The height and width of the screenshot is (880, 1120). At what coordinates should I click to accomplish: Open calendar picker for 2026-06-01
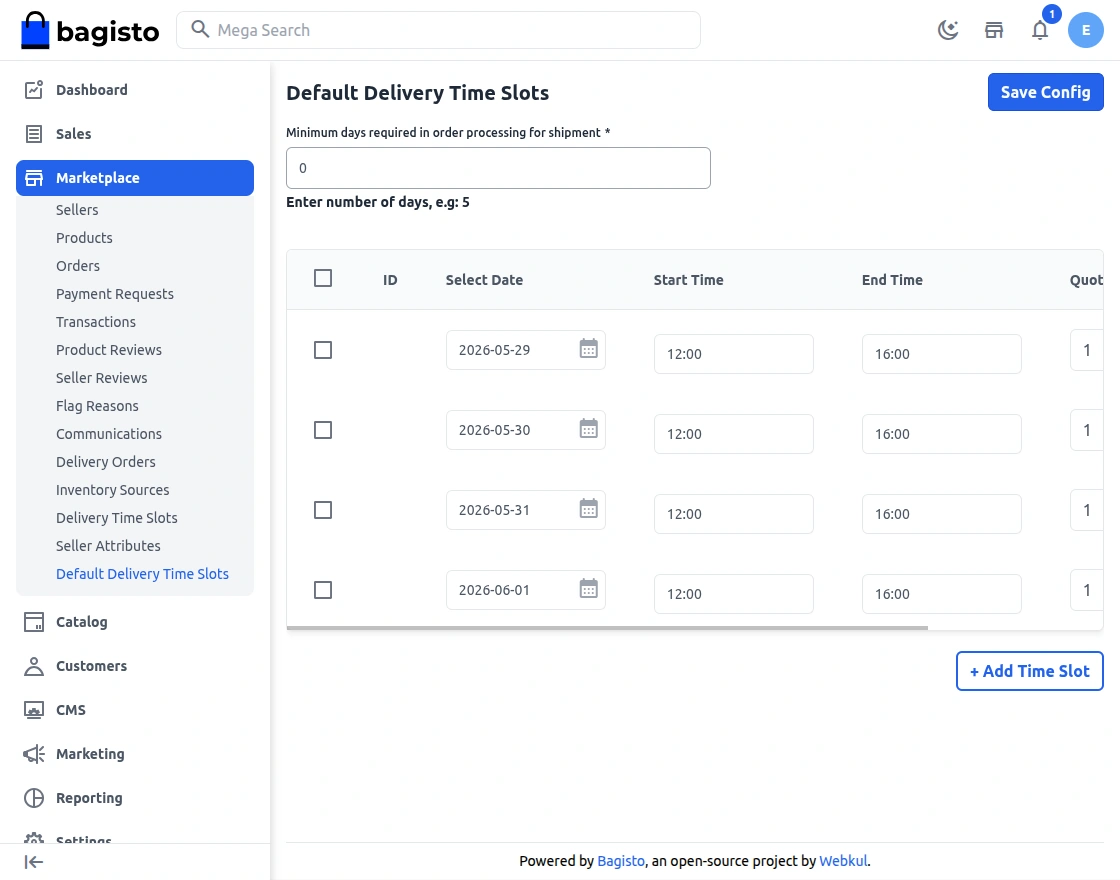[589, 589]
